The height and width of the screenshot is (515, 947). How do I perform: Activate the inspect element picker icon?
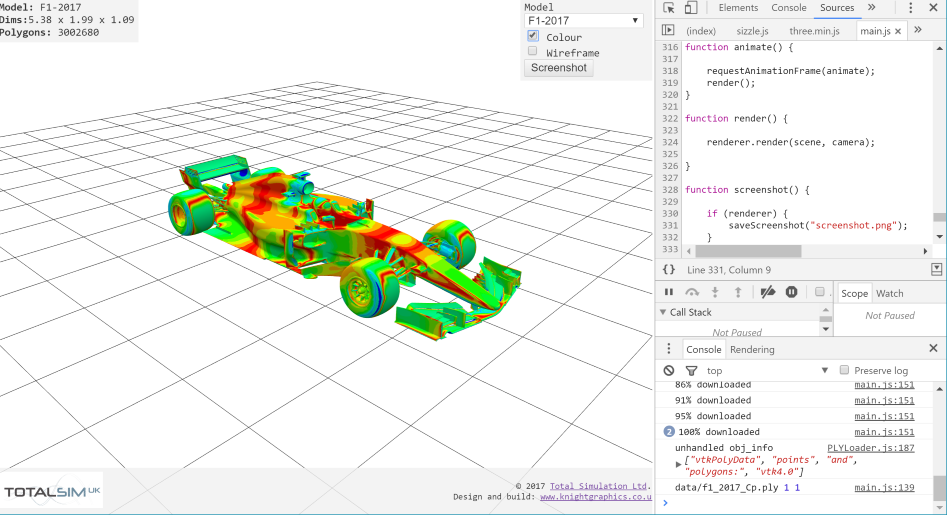pos(669,8)
